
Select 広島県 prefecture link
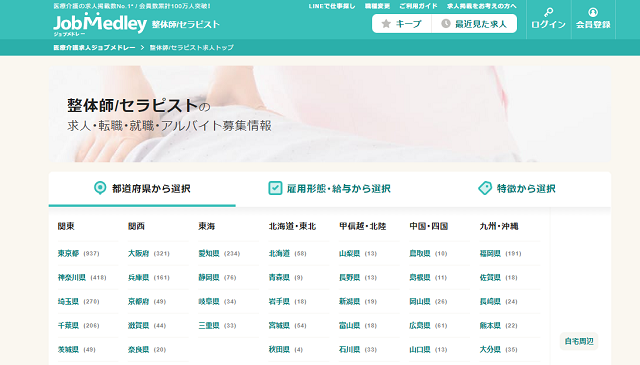pos(420,326)
